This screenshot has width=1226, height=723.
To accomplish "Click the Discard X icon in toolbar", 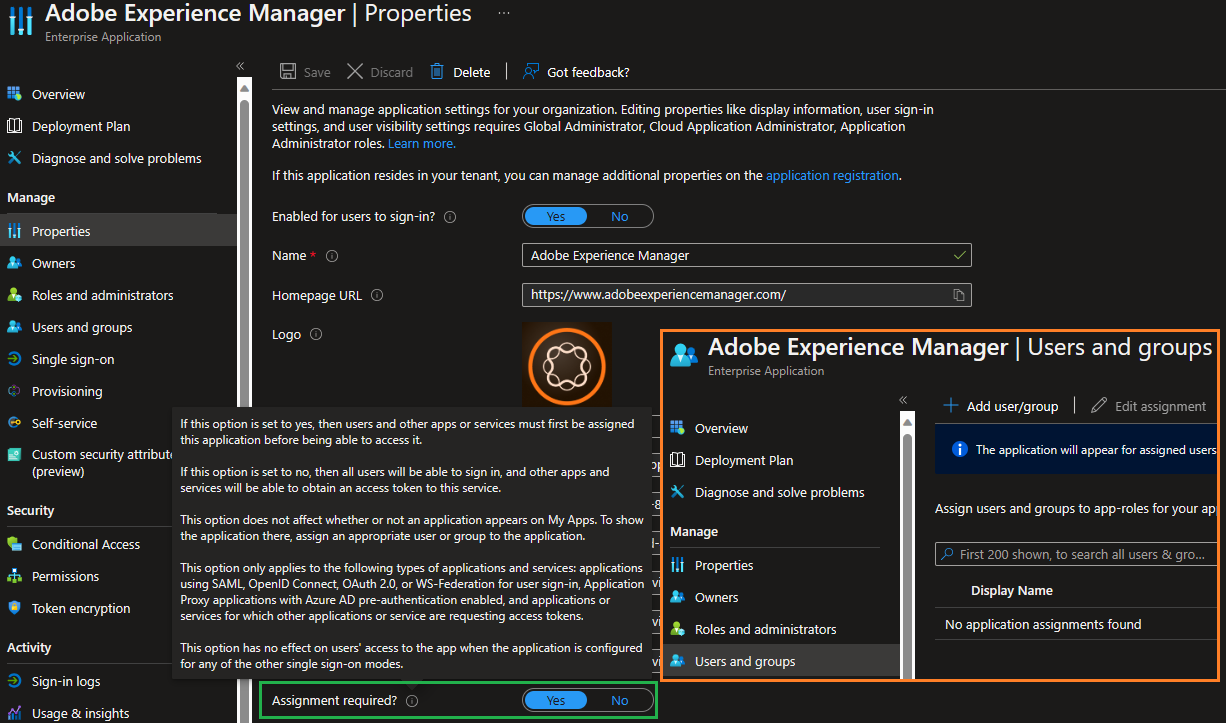I will click(355, 71).
